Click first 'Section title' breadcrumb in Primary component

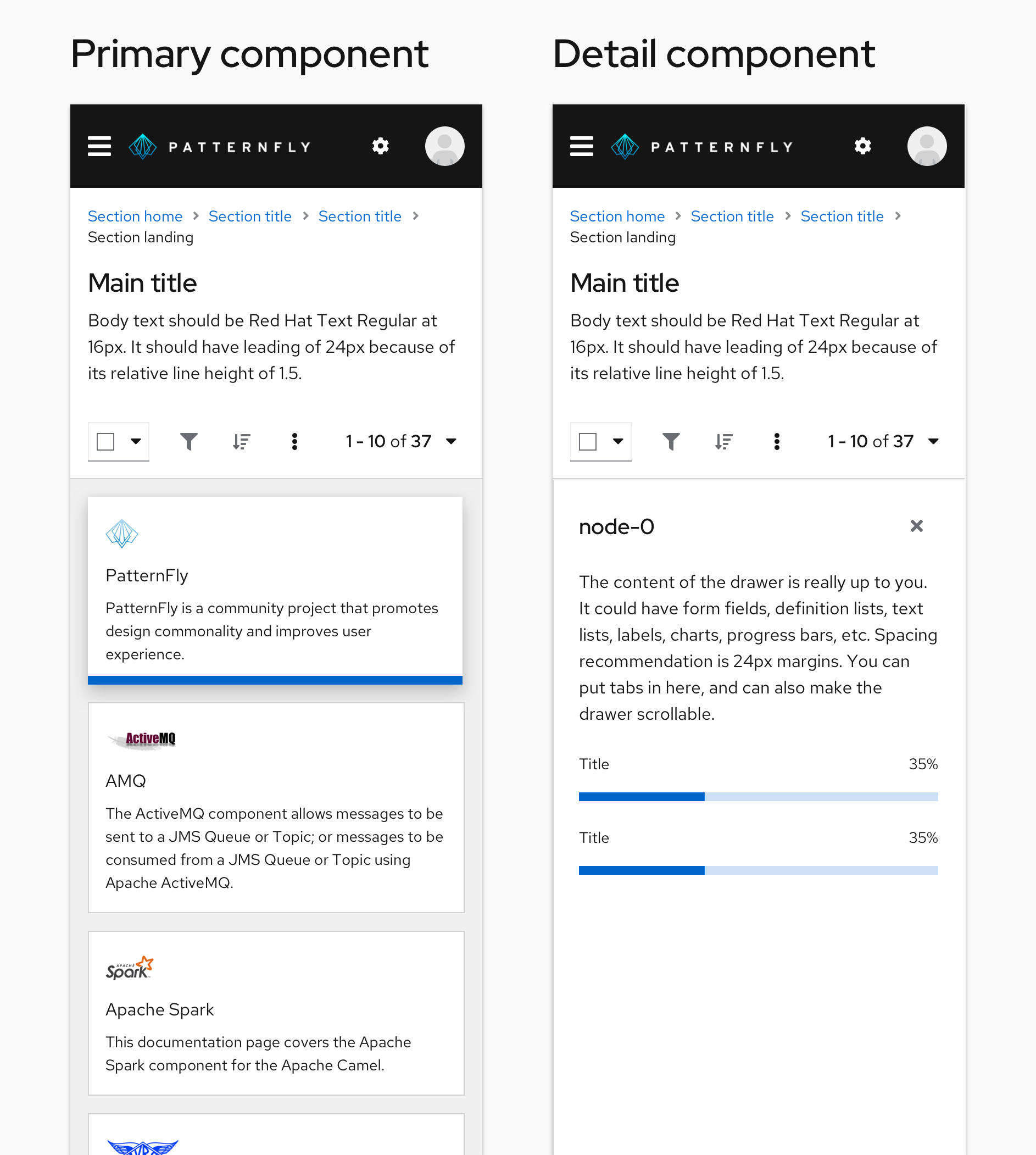(250, 216)
